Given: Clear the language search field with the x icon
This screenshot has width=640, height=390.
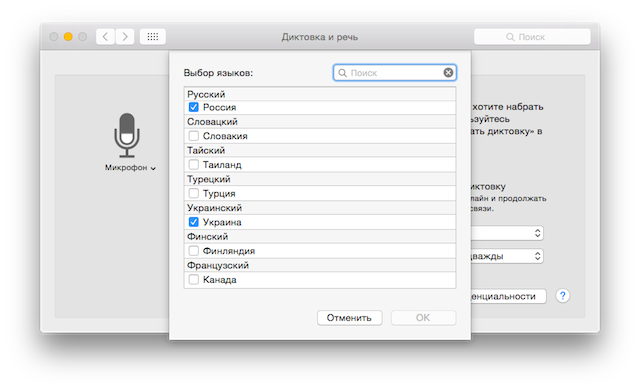Looking at the screenshot, I should pyautogui.click(x=448, y=73).
